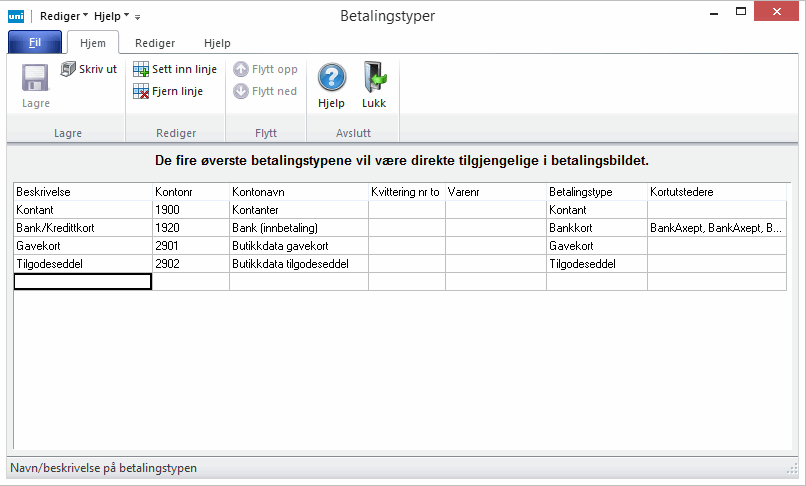Click the Flytt ned arrow
The height and width of the screenshot is (486, 806).
point(241,91)
